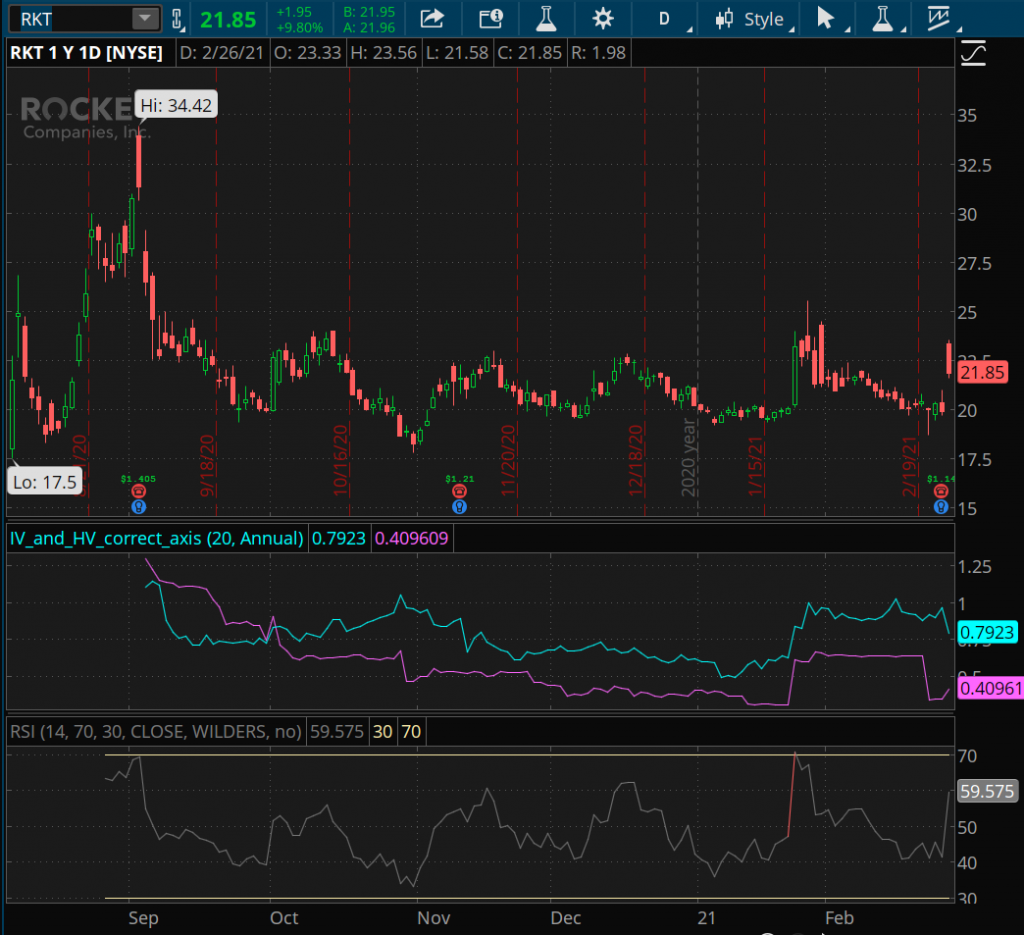Image resolution: width=1024 pixels, height=935 pixels.
Task: Open Patterns flask icon beside the cursor arrow
Action: pos(883,18)
